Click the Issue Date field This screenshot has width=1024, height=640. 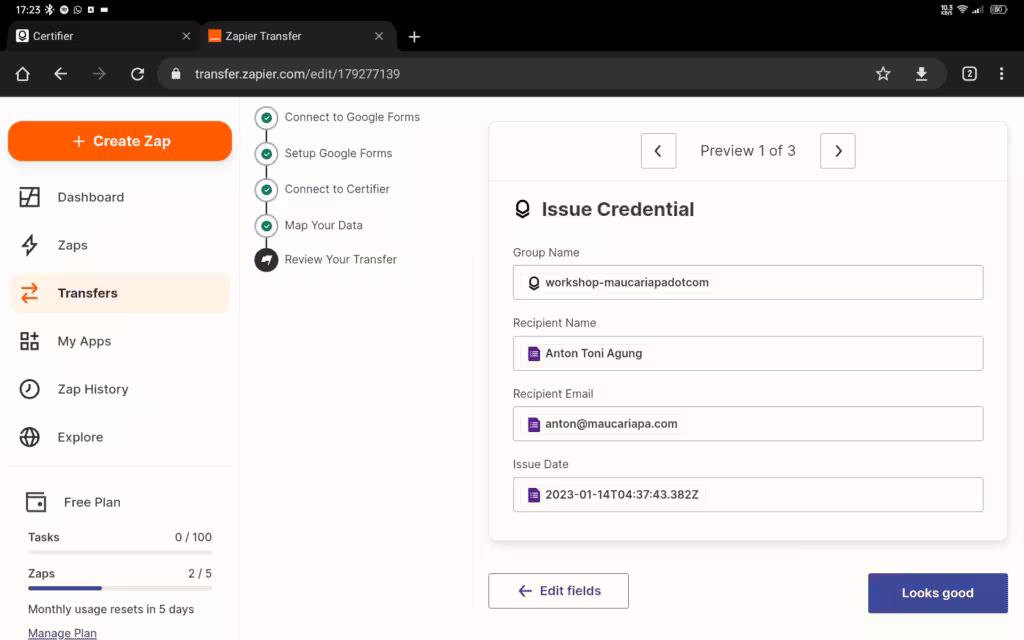748,494
